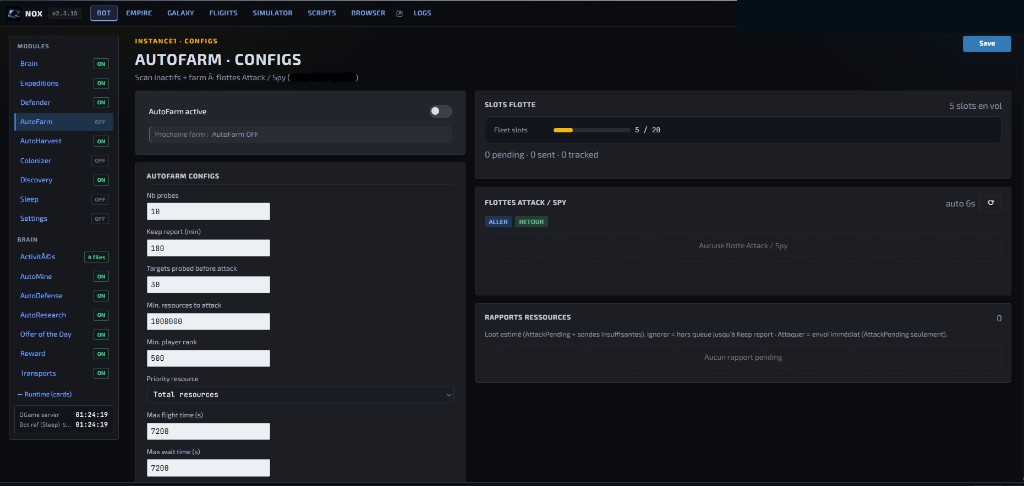Click the external-link icon beside BROWSER
Image resolution: width=1024 pixels, height=486 pixels.
click(400, 13)
